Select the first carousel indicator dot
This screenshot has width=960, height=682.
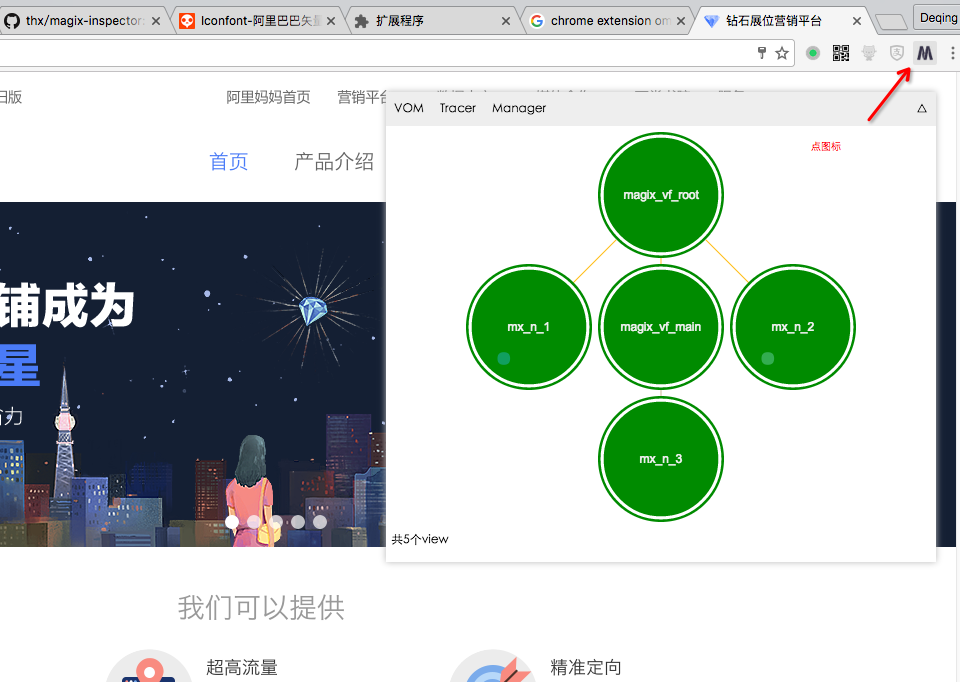click(x=232, y=521)
